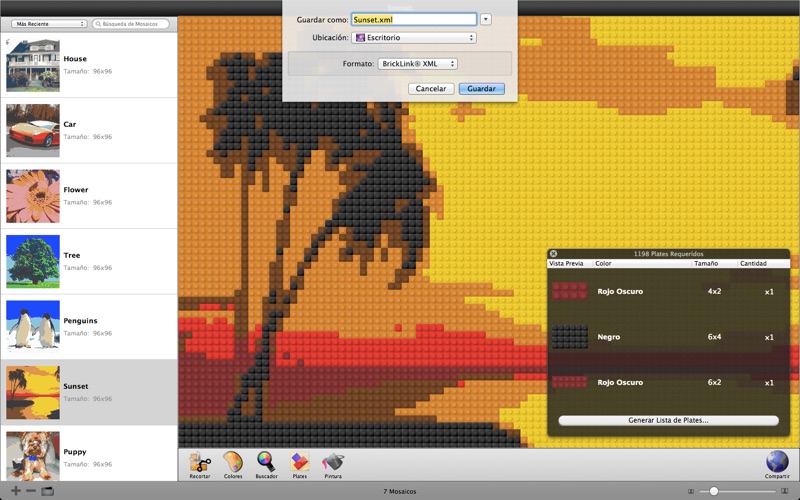Image resolution: width=800 pixels, height=500 pixels.
Task: Click the Guardar button
Action: pyautogui.click(x=482, y=89)
